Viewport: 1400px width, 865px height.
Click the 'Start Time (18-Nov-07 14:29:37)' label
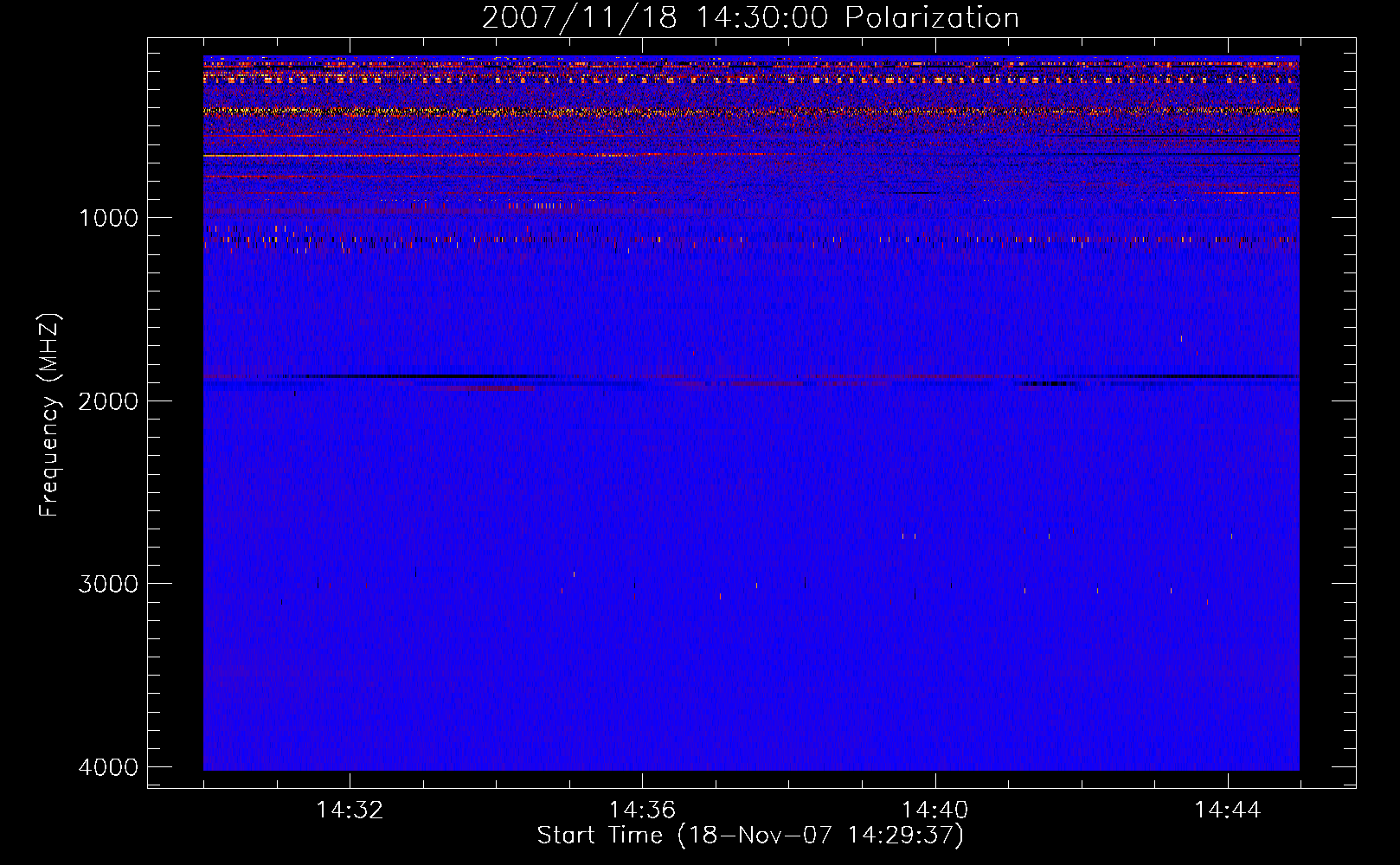tap(750, 836)
